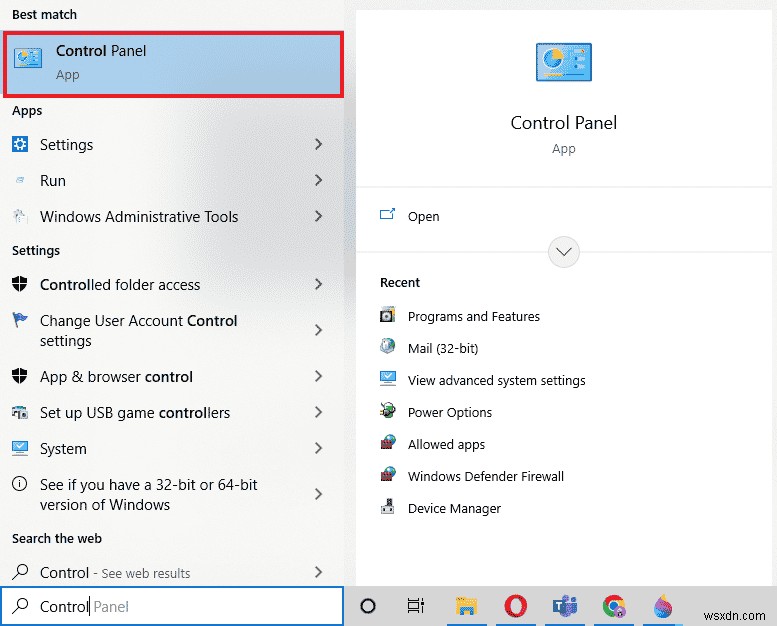
Task: Click into the Control search input box
Action: pos(171,606)
